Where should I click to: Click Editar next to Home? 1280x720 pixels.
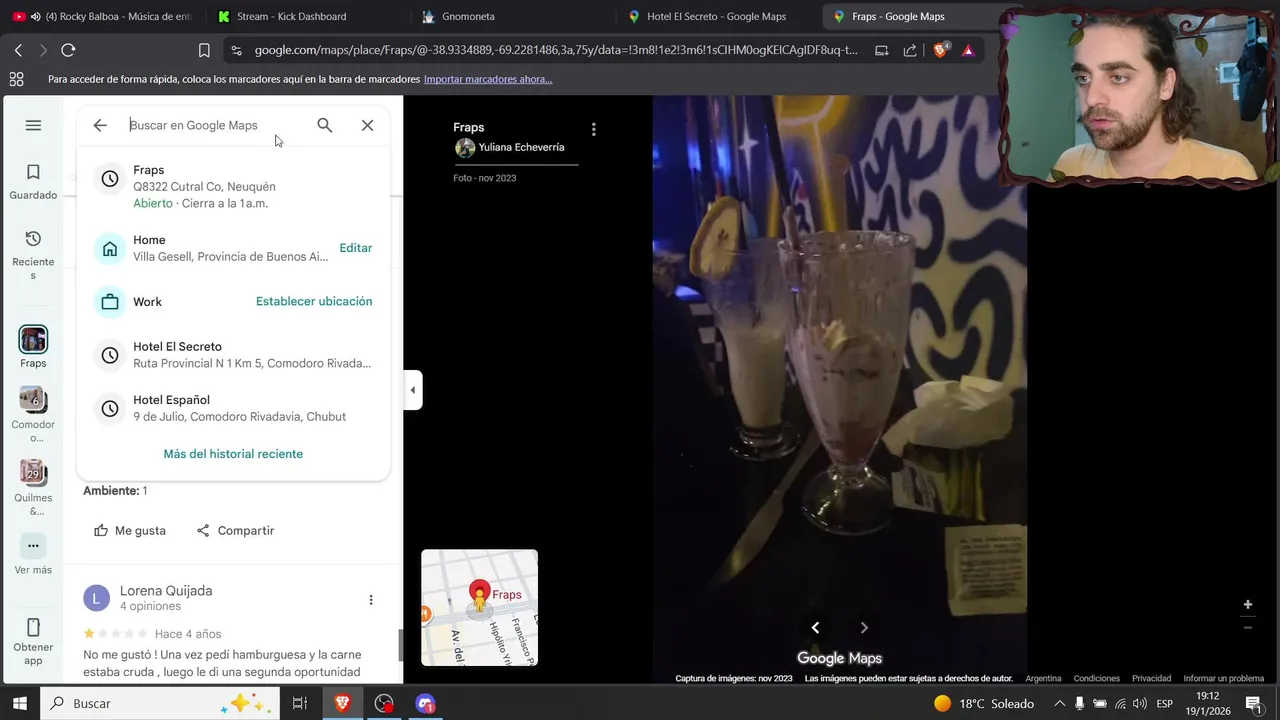tap(355, 248)
